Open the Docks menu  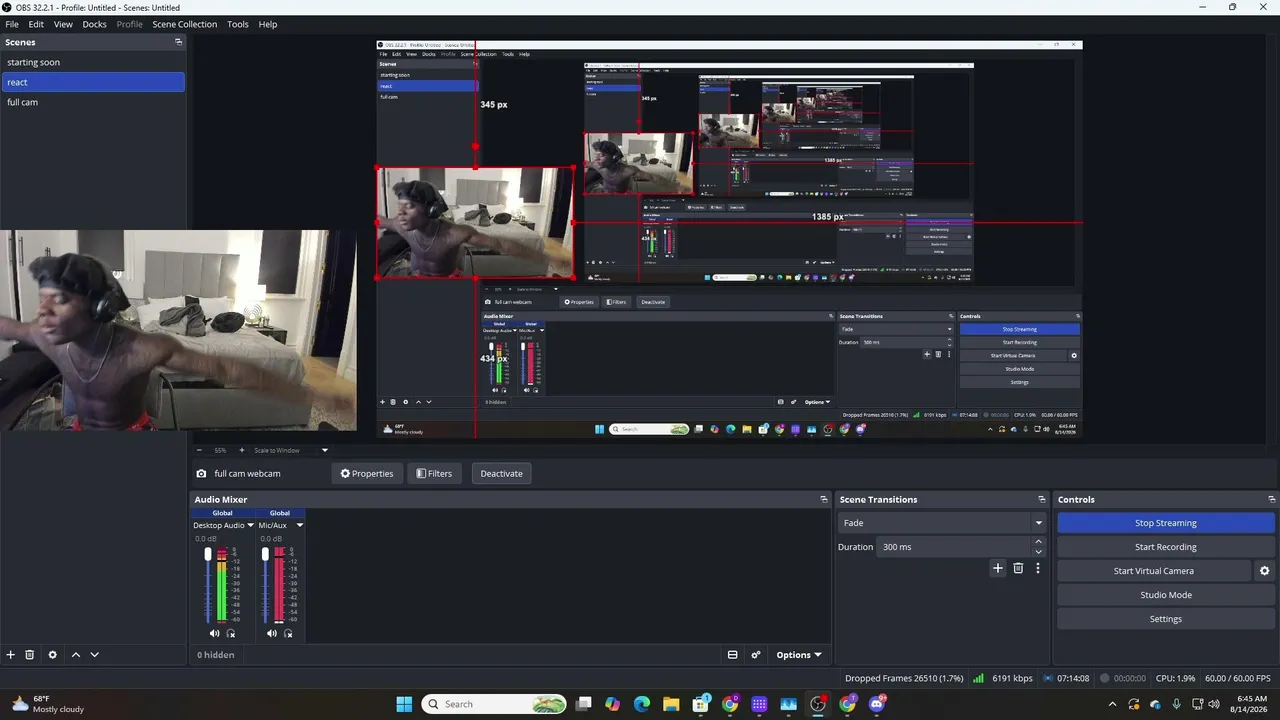(x=94, y=24)
